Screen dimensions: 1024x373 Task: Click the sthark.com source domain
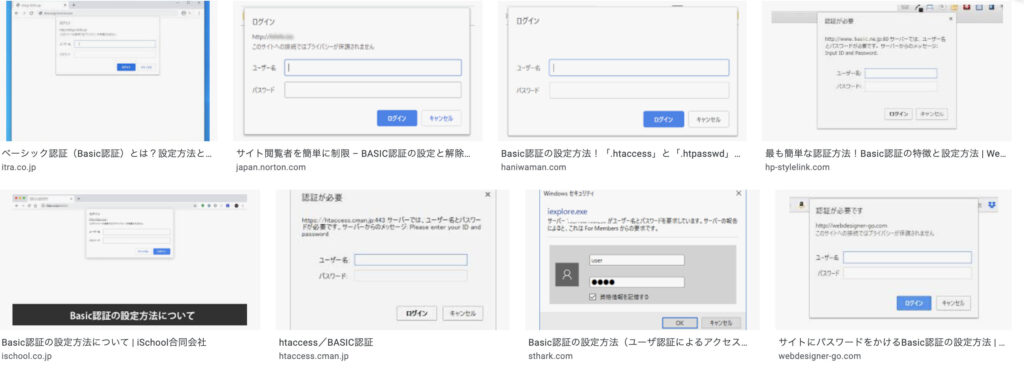pyautogui.click(x=550, y=357)
